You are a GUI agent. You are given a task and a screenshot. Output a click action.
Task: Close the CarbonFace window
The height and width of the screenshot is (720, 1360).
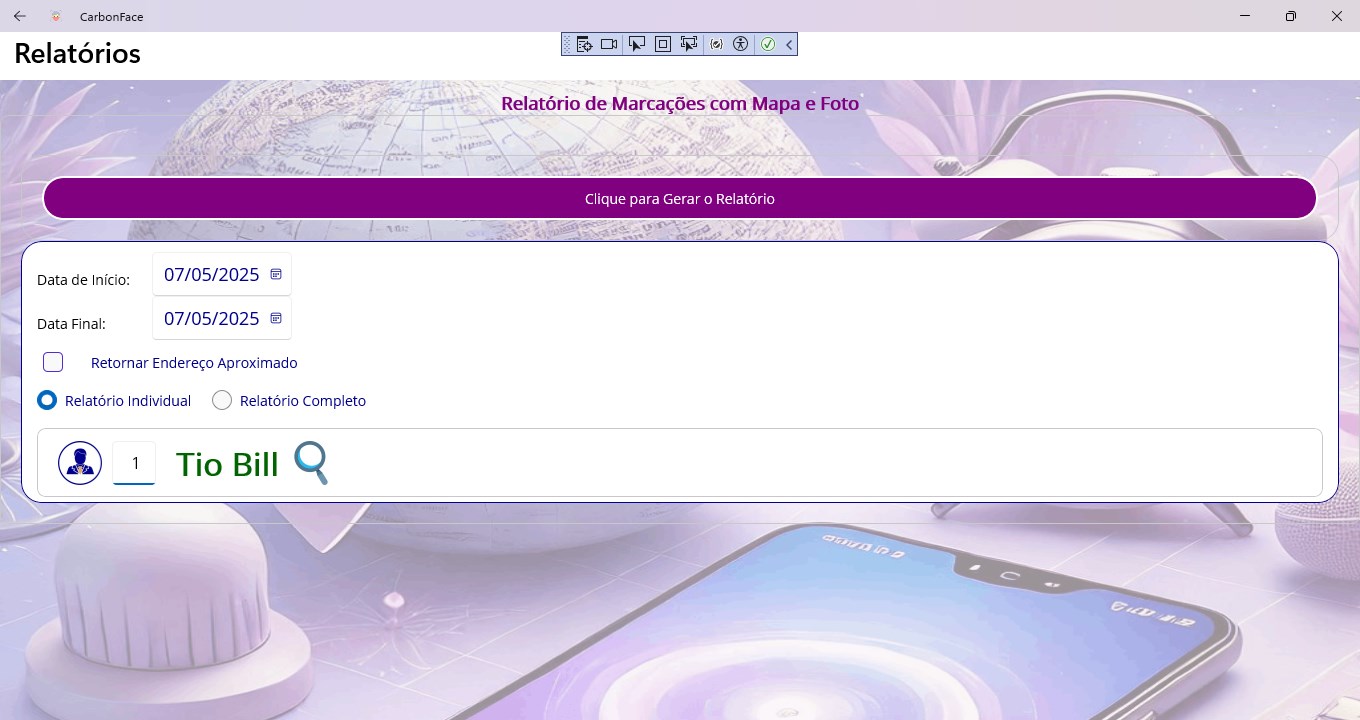[1337, 16]
